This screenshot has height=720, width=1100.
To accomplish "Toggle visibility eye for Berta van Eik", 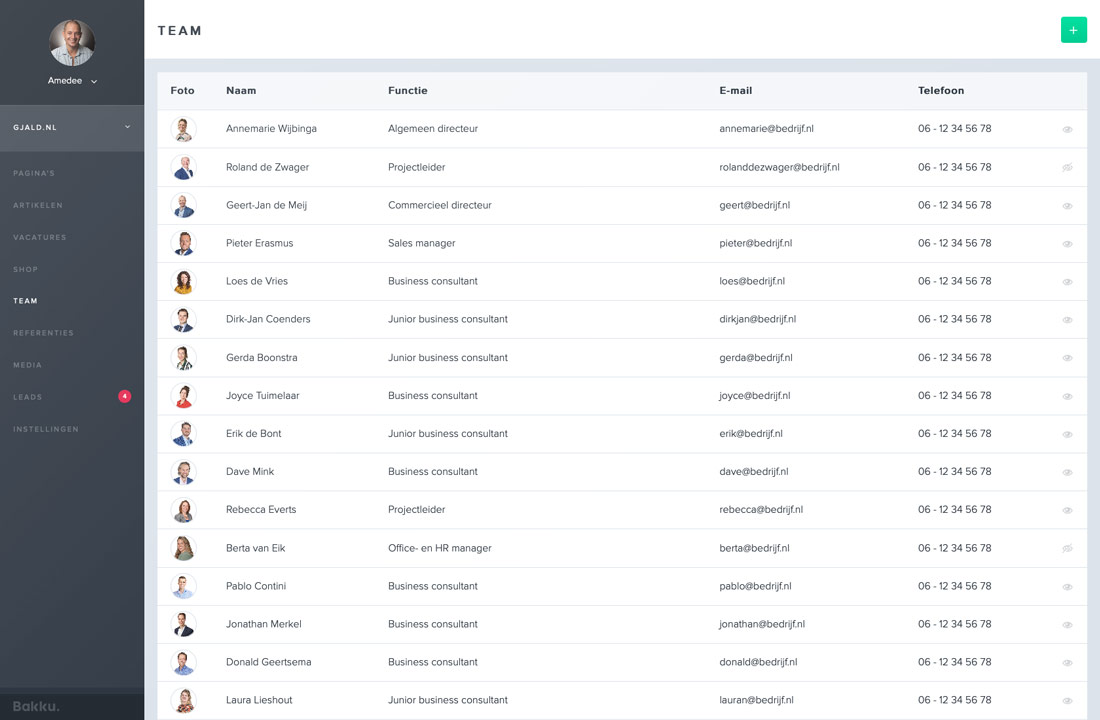I will (x=1067, y=548).
